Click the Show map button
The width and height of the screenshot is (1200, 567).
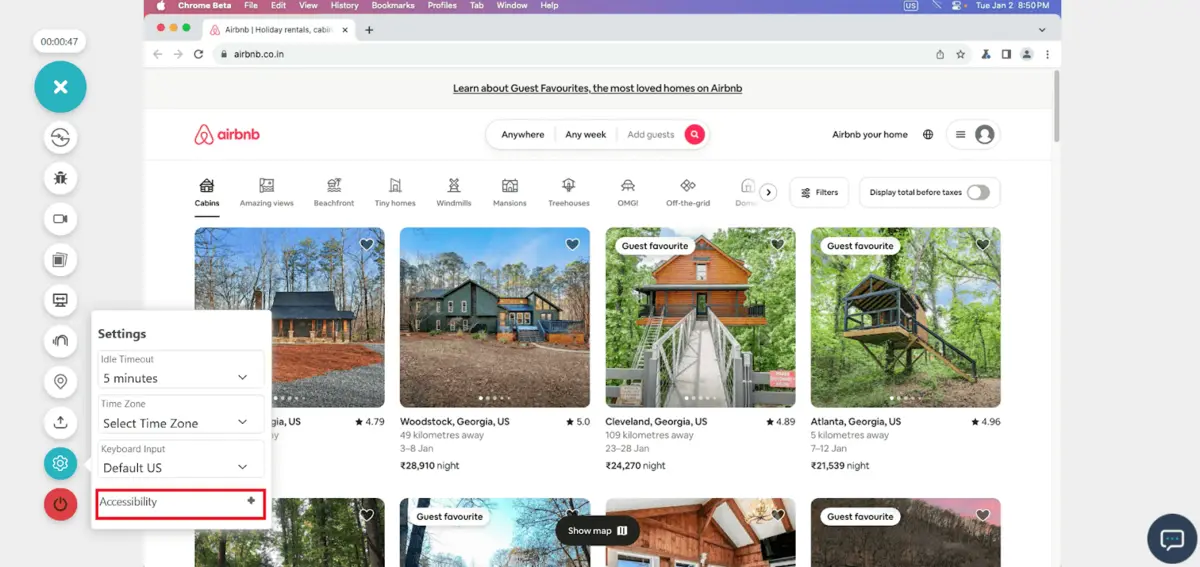coord(598,530)
